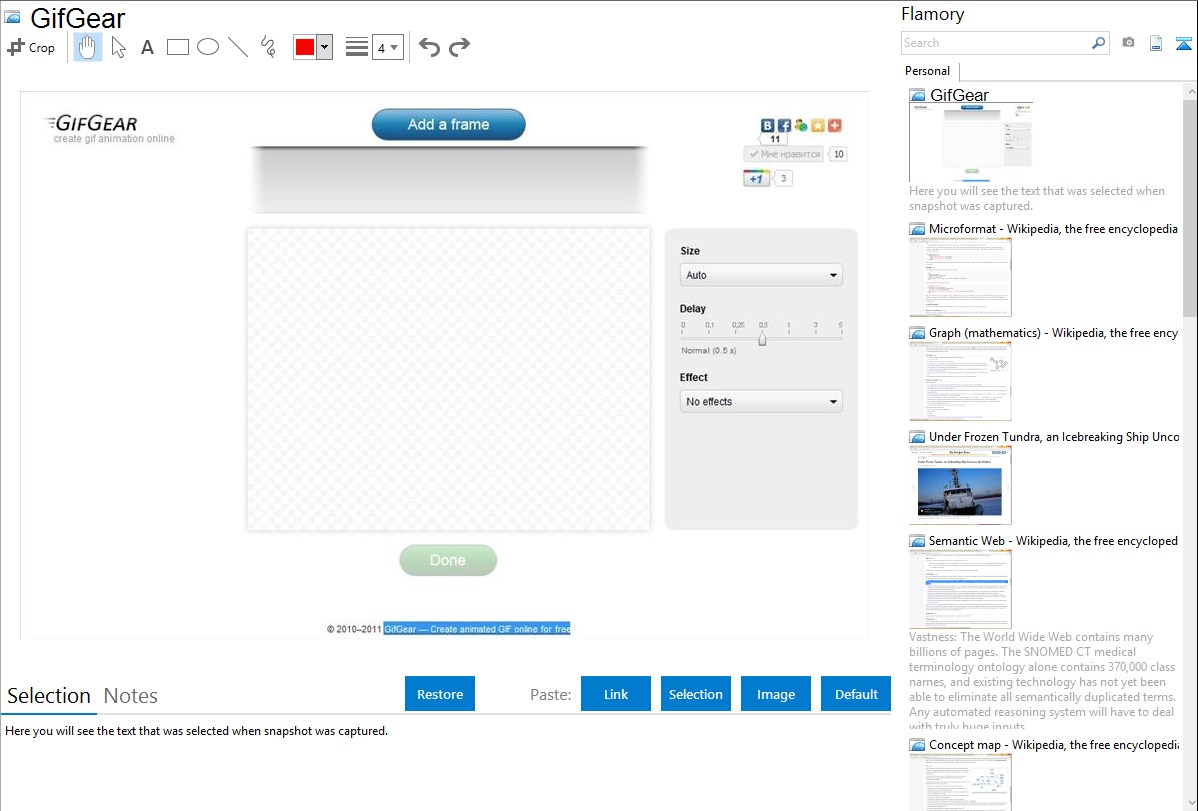Viewport: 1198px width, 811px height.
Task: Undo the last annotation
Action: [429, 47]
